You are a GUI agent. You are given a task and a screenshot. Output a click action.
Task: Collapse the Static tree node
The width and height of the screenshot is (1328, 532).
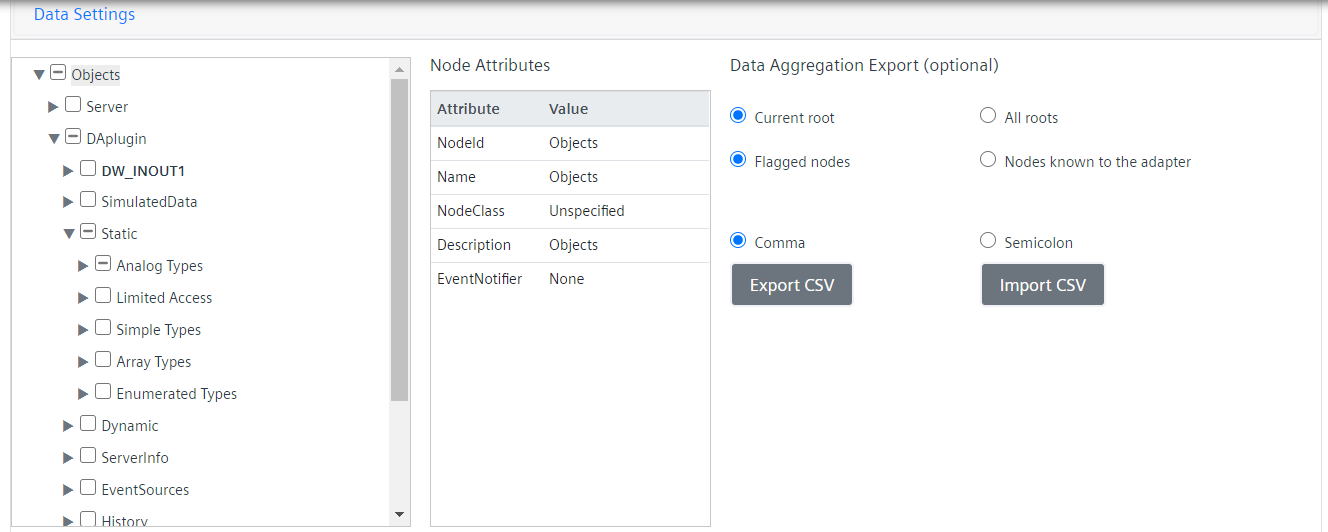pos(69,234)
